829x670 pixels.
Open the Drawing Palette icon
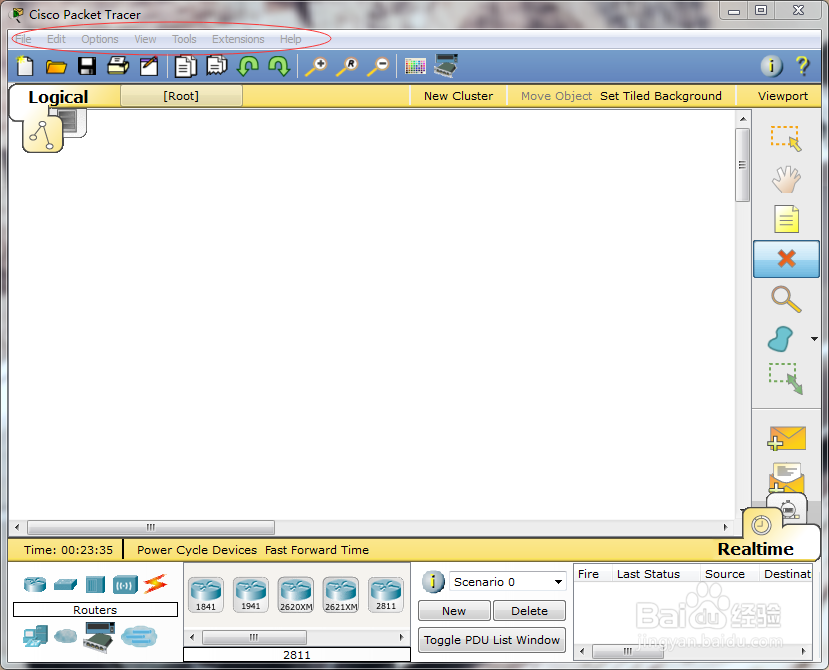pyautogui.click(x=415, y=66)
